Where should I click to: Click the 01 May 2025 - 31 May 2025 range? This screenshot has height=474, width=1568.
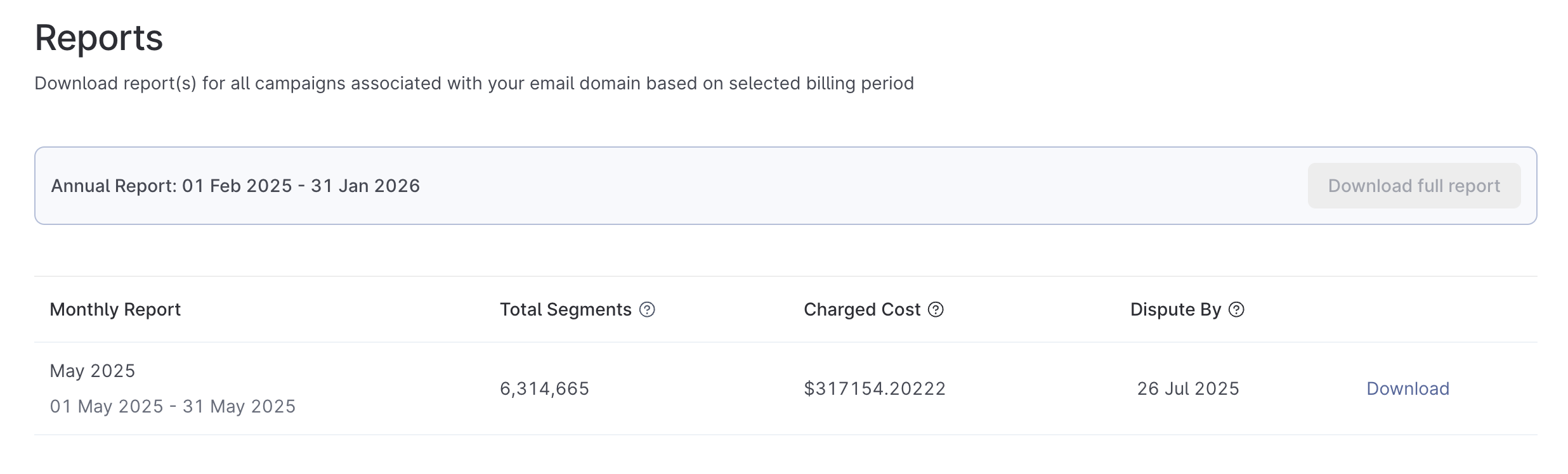pos(173,406)
